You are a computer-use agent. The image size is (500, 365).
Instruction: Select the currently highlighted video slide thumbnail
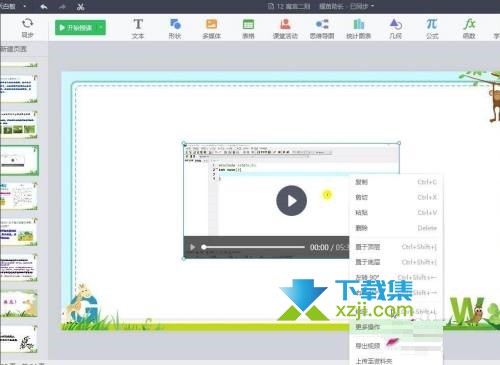tap(19, 160)
